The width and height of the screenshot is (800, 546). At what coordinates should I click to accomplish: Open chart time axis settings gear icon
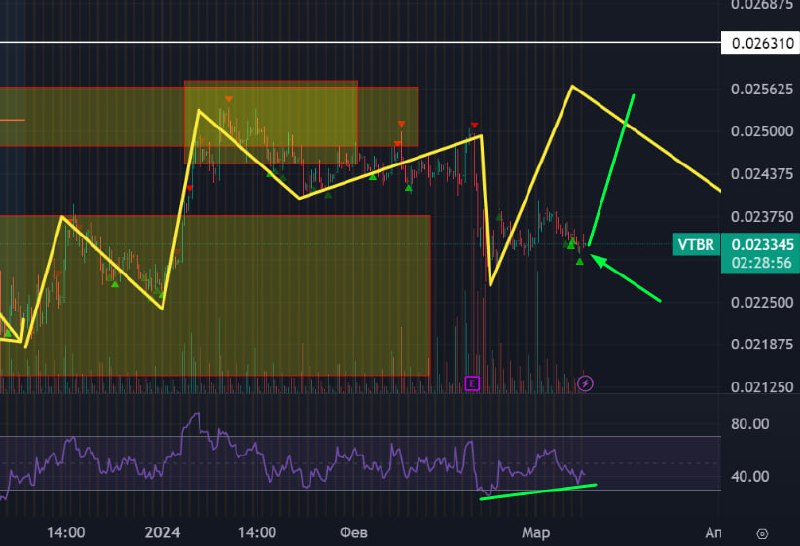pyautogui.click(x=762, y=534)
